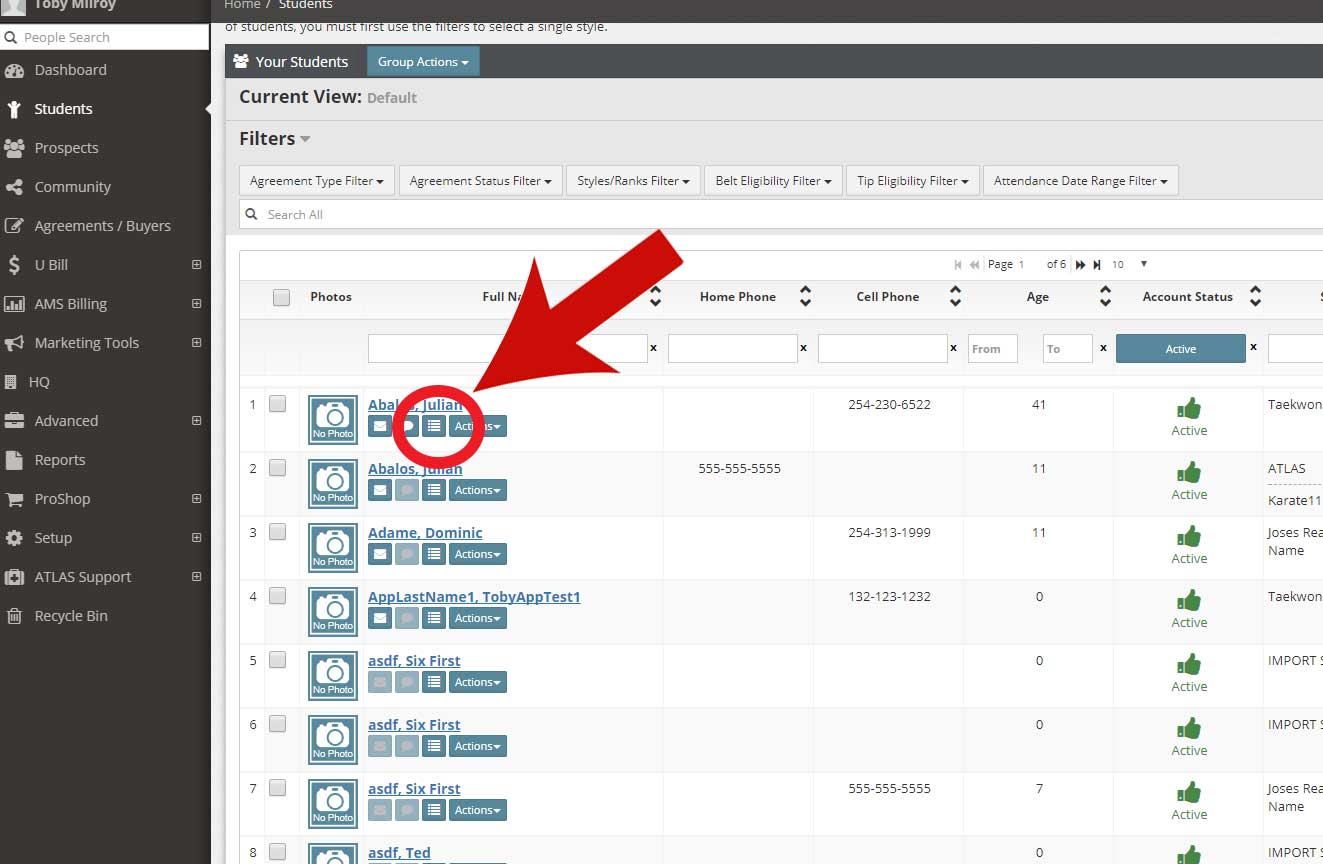This screenshot has width=1323, height=864.
Task: Navigate to Prospects in the sidebar
Action: tap(66, 148)
